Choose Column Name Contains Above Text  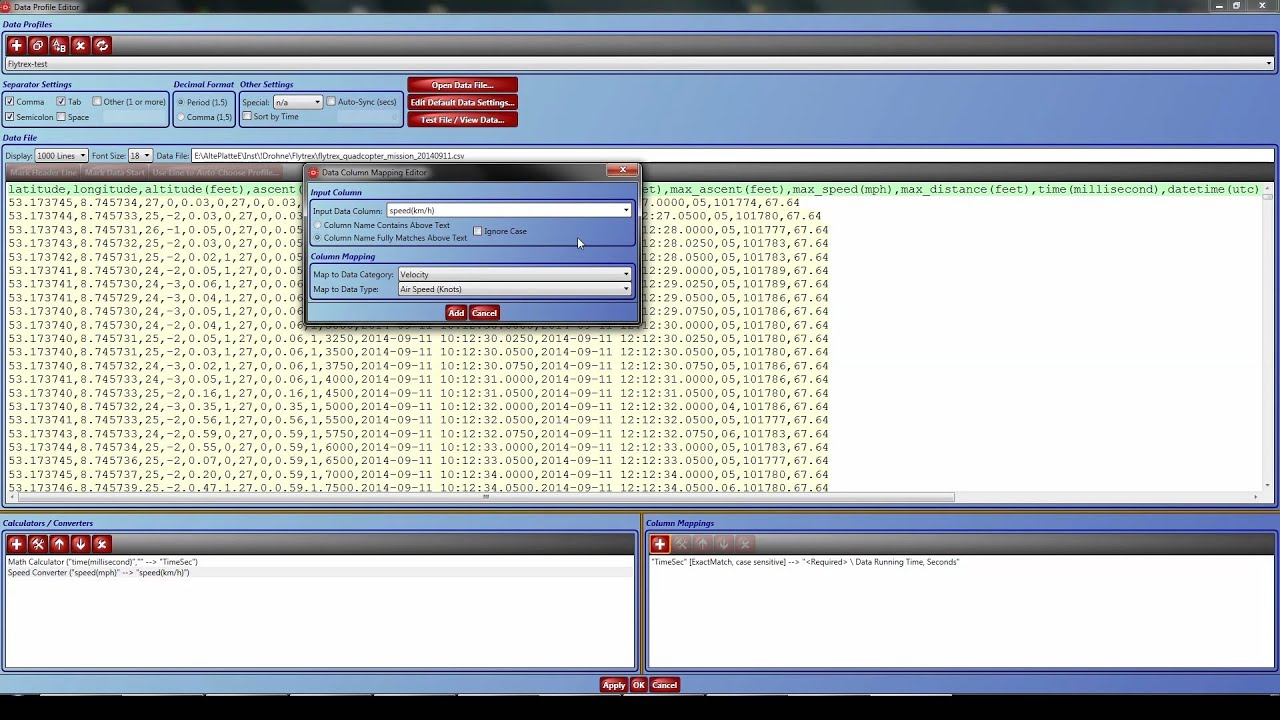tap(318, 225)
